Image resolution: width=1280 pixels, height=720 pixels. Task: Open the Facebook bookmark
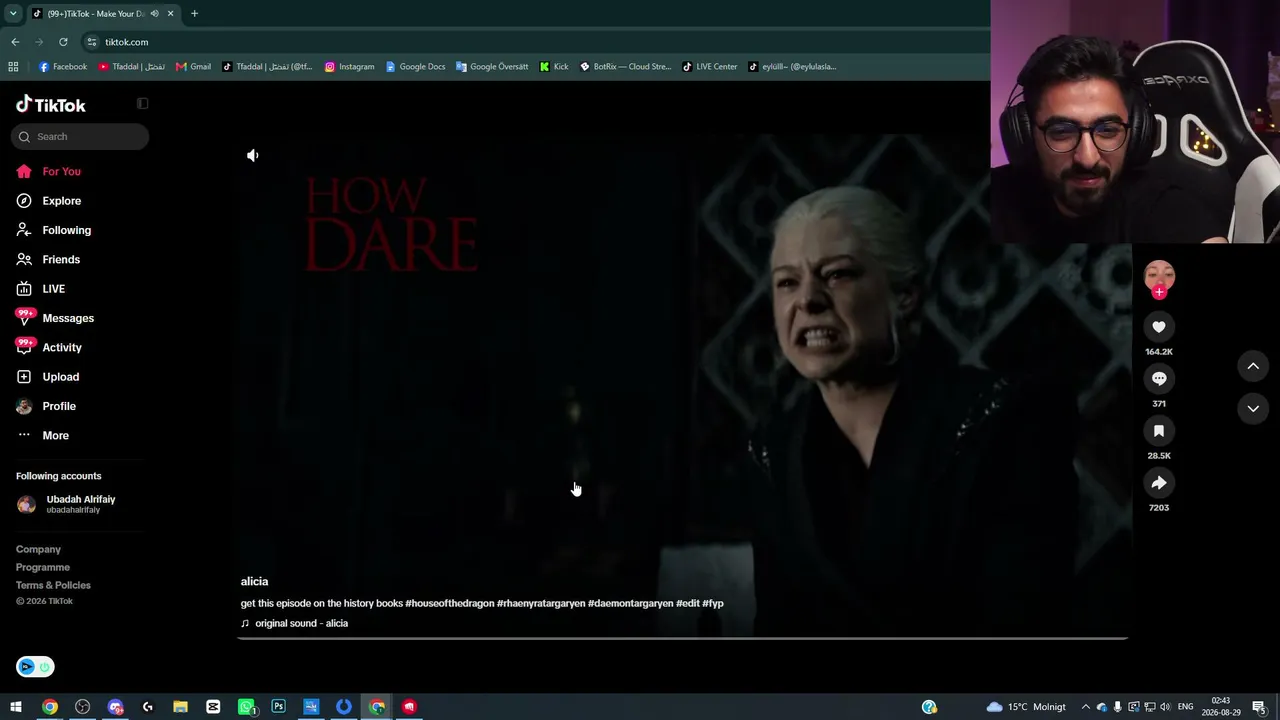click(x=62, y=67)
